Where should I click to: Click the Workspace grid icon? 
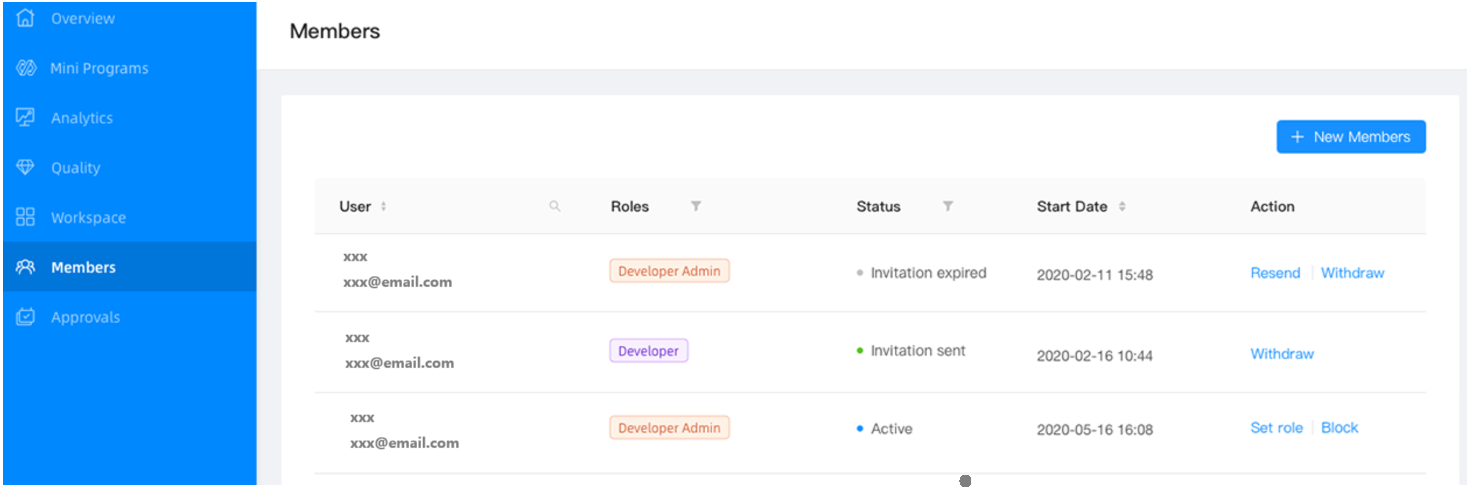tap(26, 217)
